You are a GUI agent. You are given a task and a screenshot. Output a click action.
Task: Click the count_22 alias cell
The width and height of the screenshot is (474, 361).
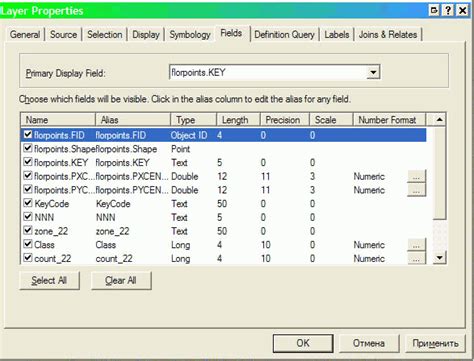point(114,258)
